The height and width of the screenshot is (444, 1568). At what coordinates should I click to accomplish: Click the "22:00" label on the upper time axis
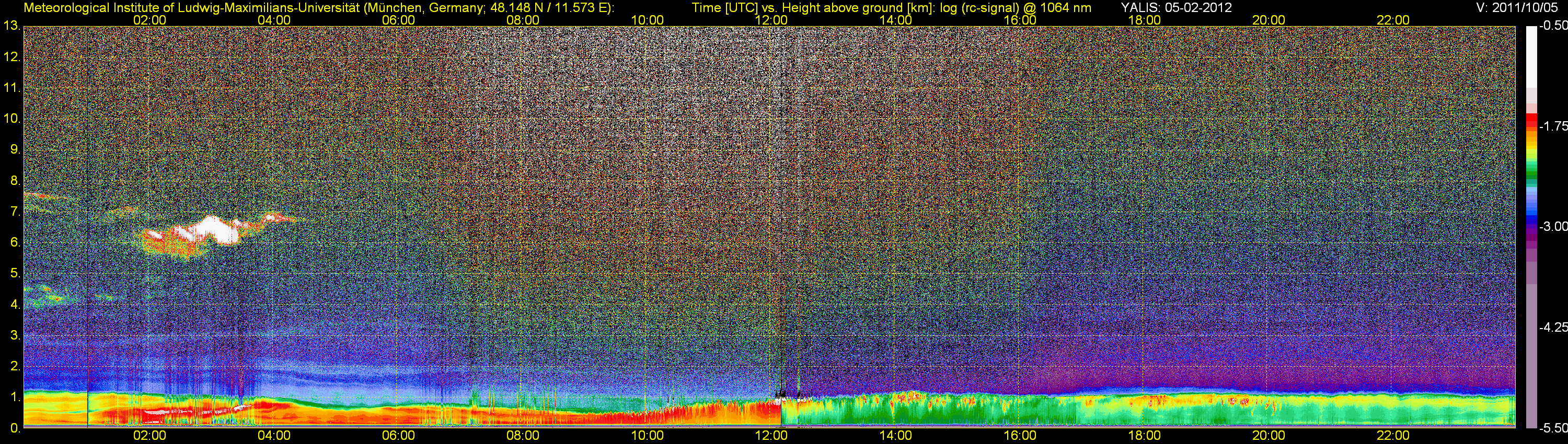pos(1393,20)
